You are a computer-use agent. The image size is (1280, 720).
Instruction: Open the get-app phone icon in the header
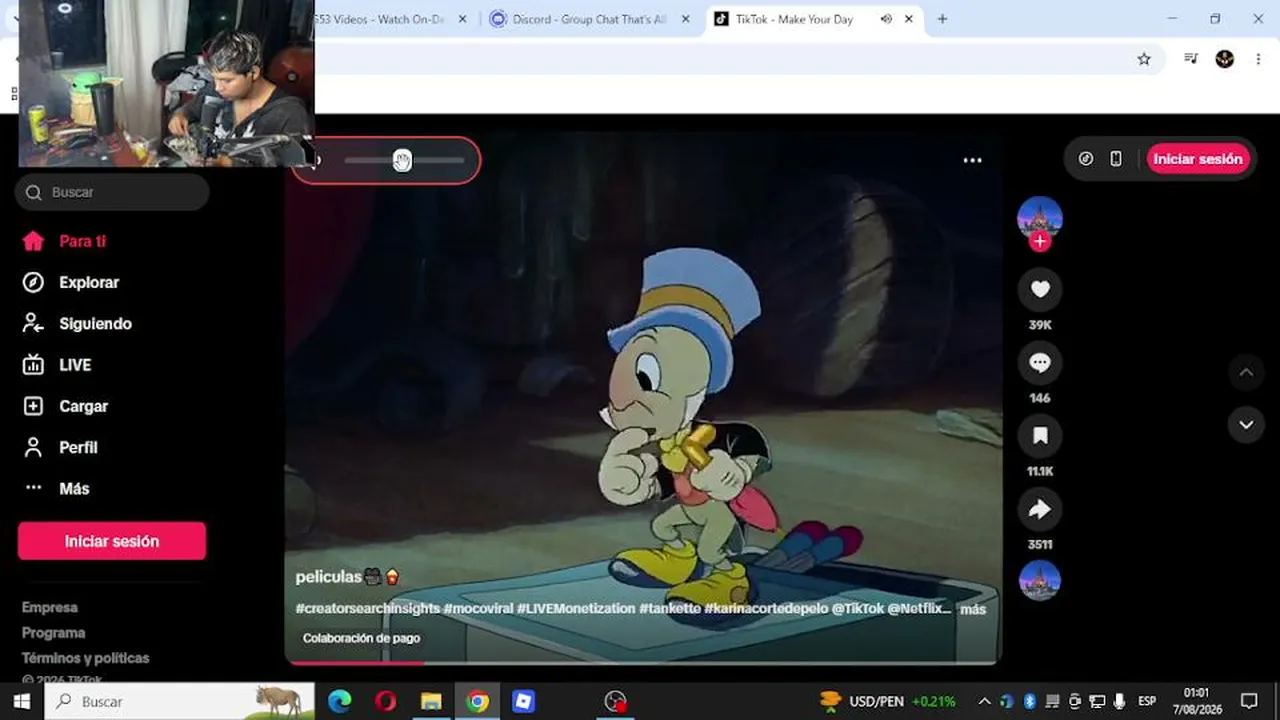(1116, 159)
